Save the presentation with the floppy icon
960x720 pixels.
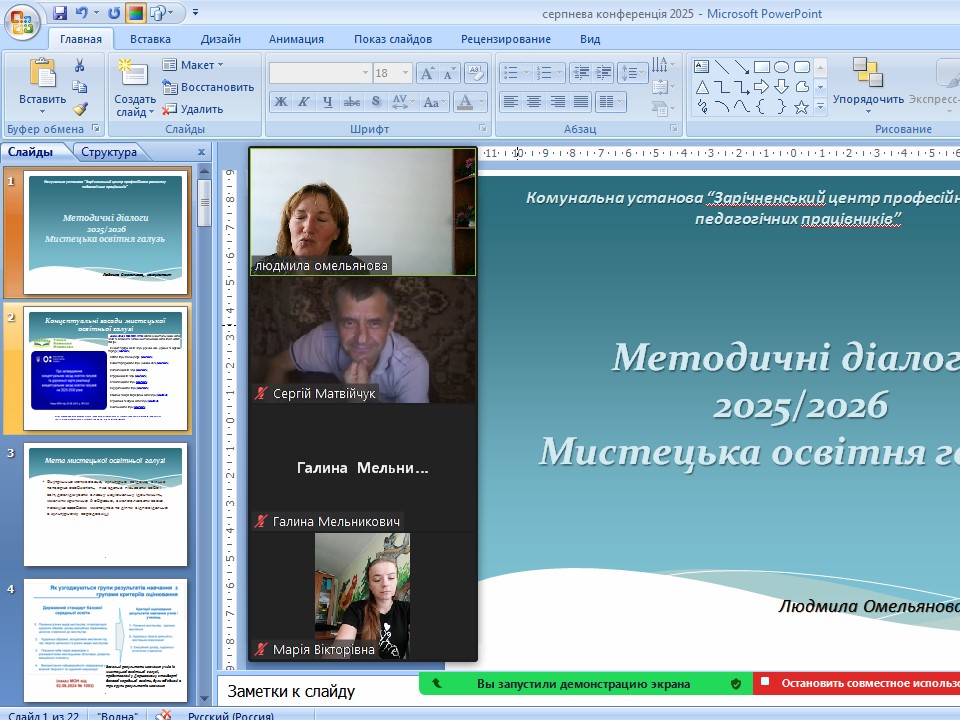59,13
